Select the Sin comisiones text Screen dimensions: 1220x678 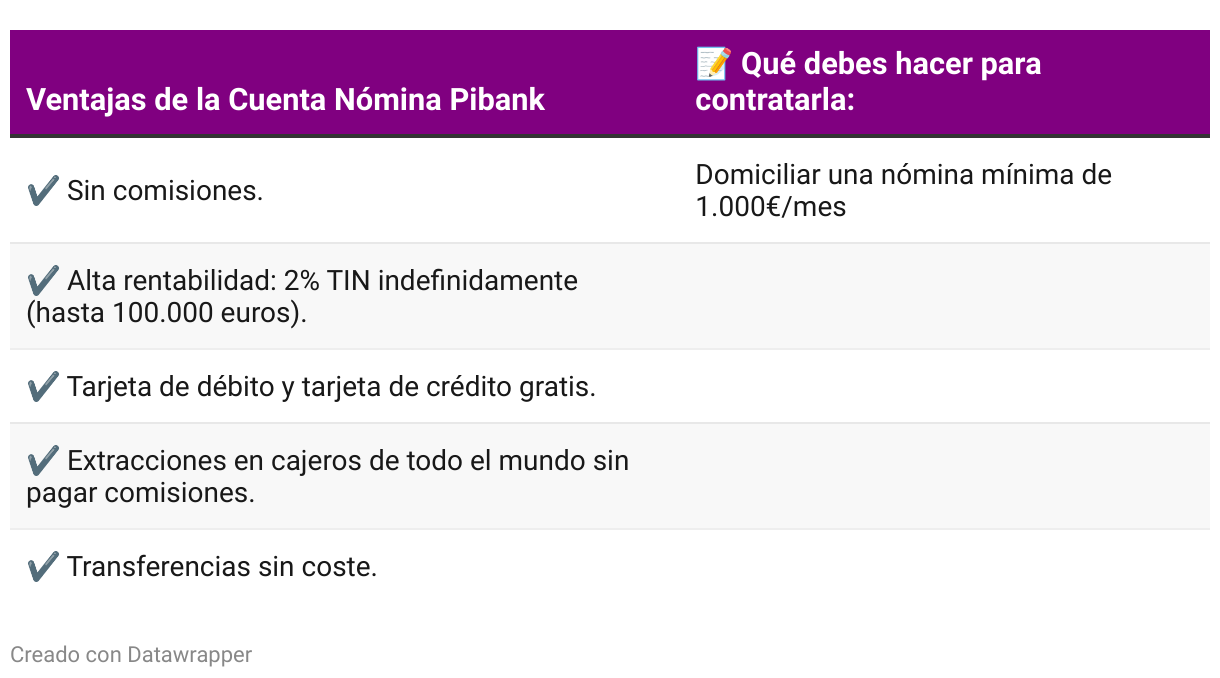pos(164,190)
